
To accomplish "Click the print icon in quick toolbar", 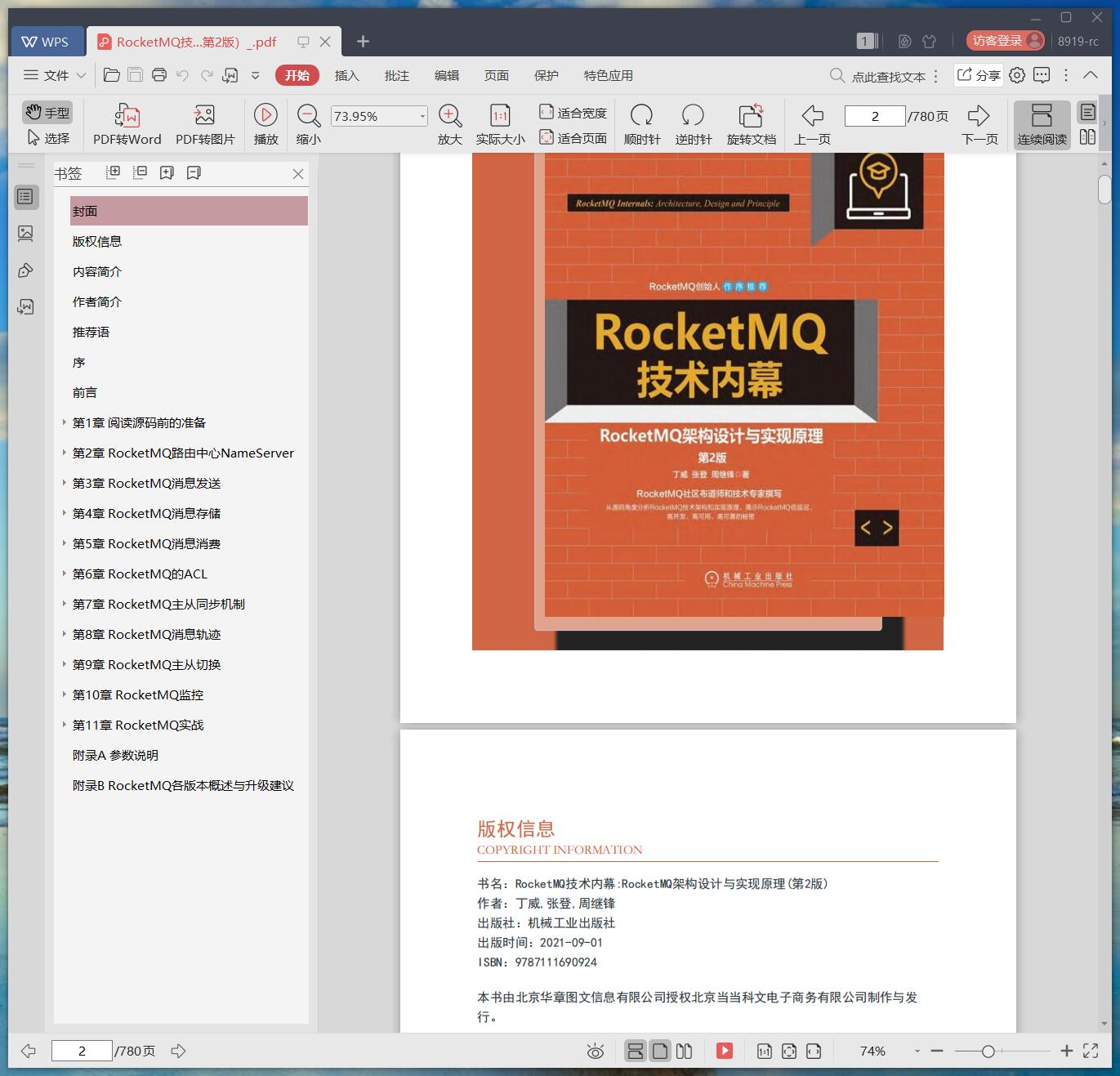I will pos(159,75).
